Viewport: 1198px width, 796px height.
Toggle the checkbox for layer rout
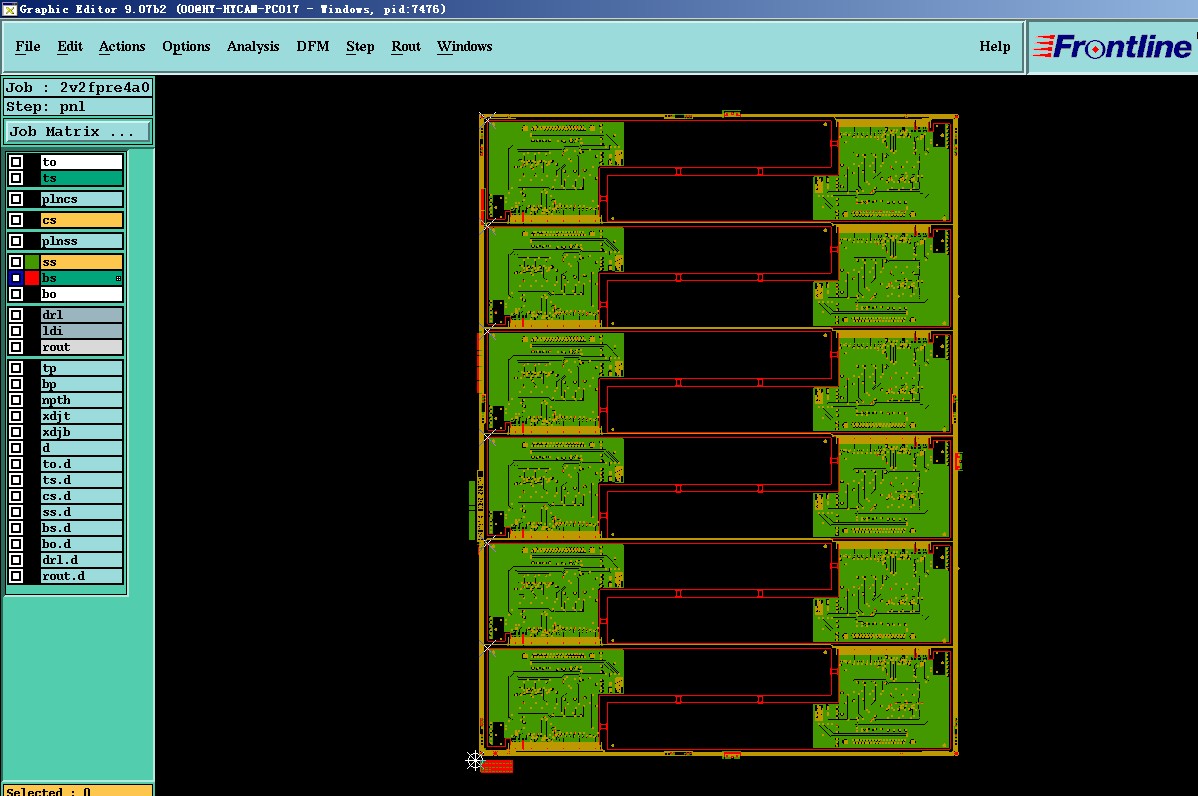(16, 347)
